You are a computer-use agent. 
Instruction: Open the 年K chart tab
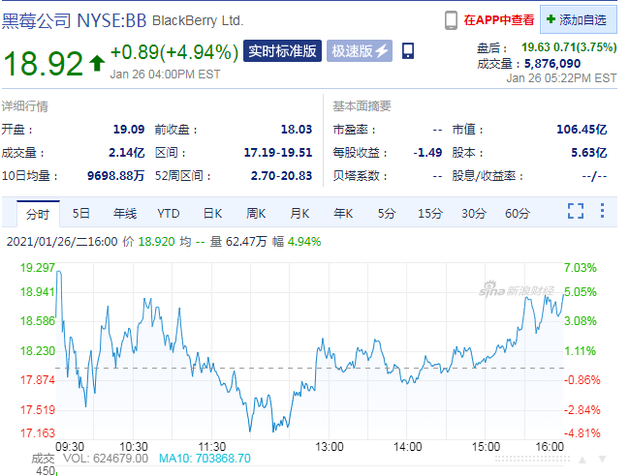tap(343, 213)
